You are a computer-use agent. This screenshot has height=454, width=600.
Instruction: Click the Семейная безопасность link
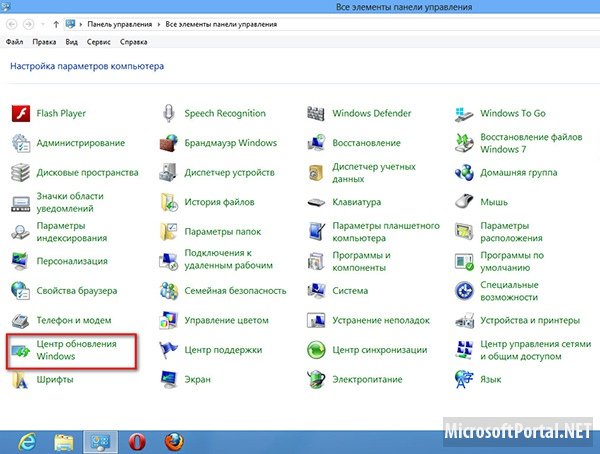(235, 291)
